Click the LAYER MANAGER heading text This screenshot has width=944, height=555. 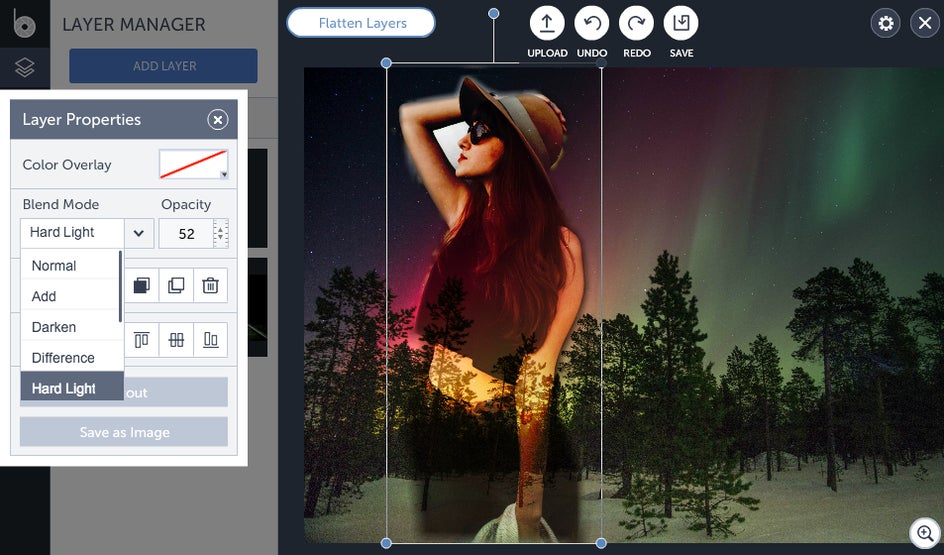(x=134, y=25)
